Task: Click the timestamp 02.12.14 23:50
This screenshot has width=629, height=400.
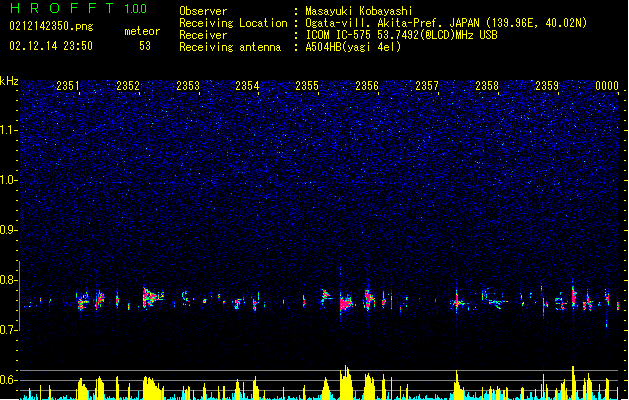Action: click(51, 46)
